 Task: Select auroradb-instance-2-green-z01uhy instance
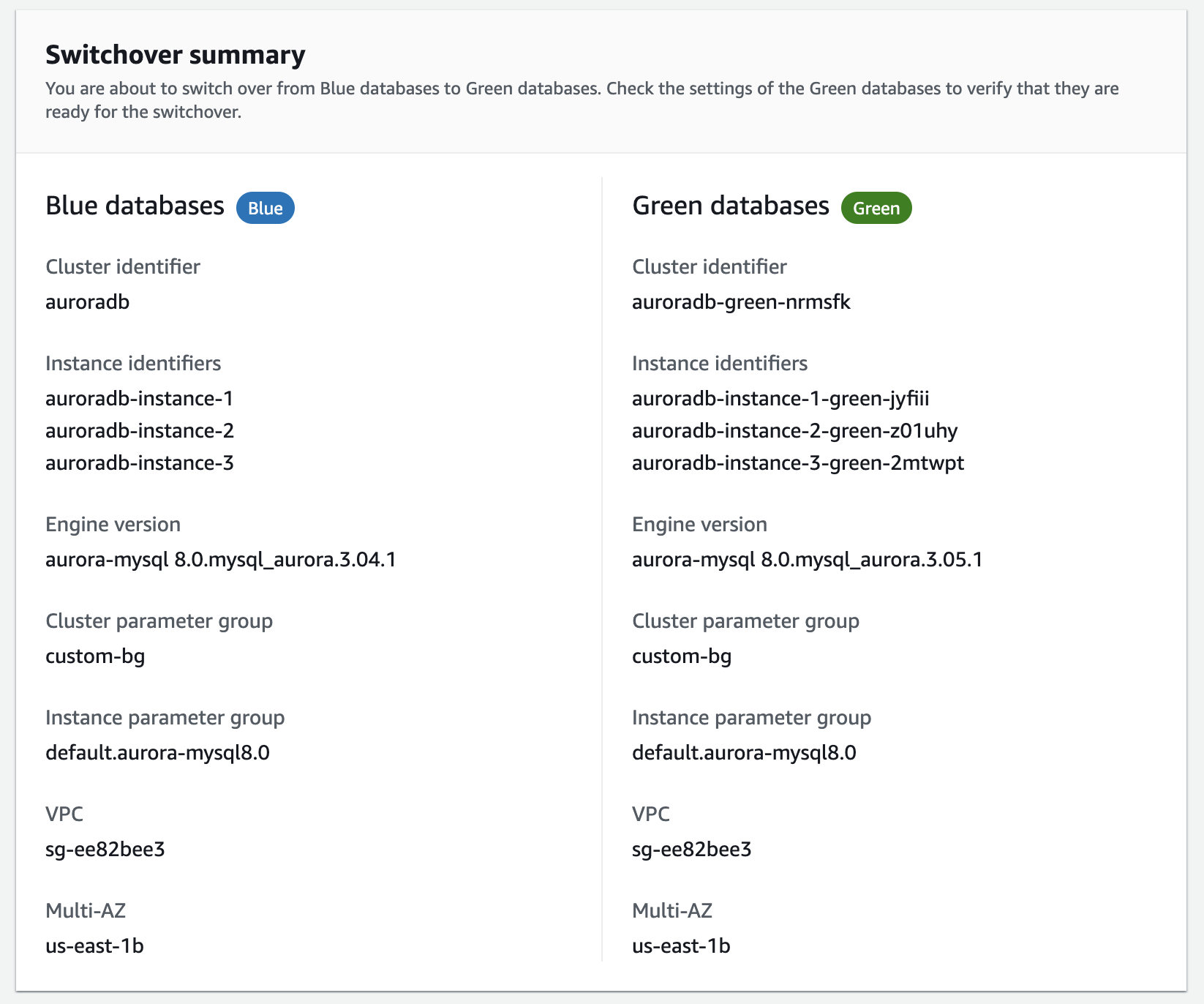(795, 430)
